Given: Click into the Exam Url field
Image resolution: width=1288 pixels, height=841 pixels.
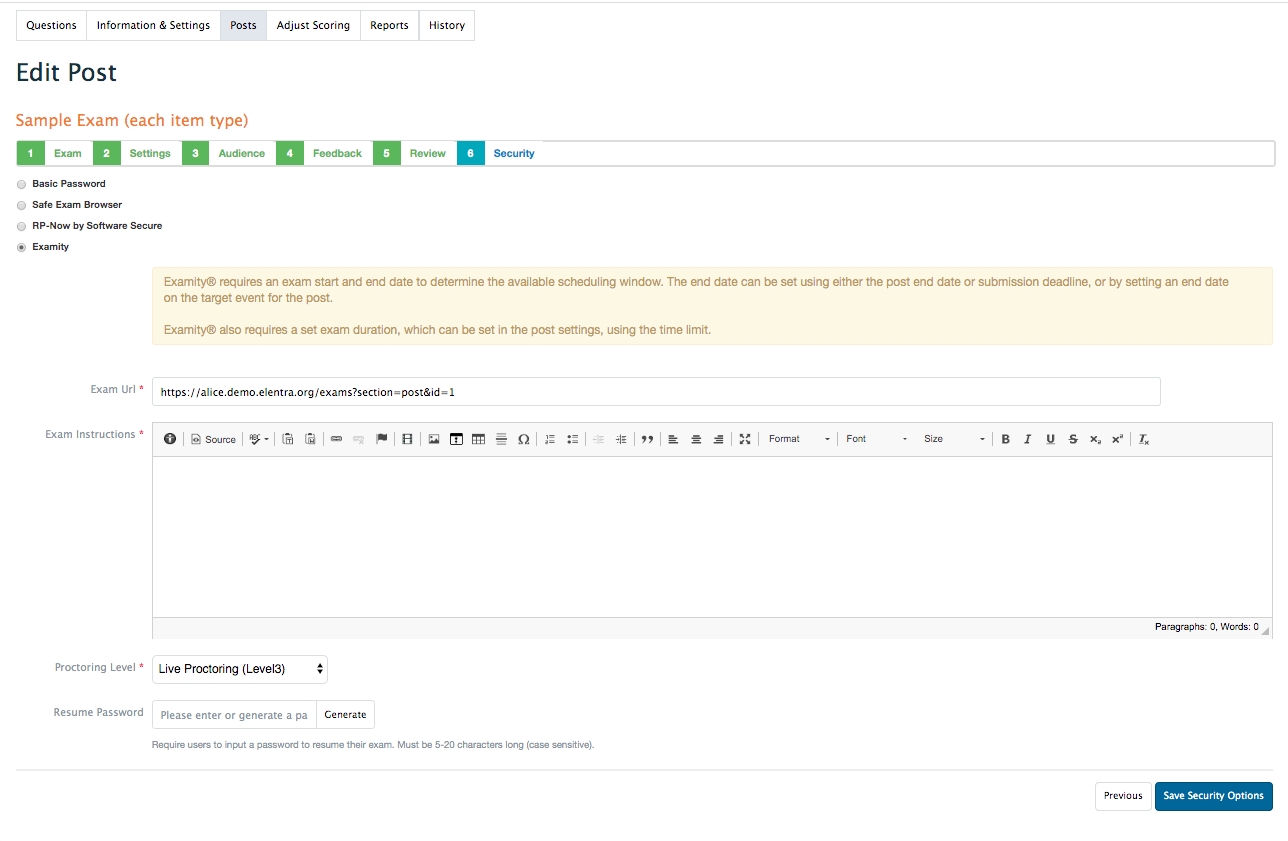Looking at the screenshot, I should tap(656, 392).
